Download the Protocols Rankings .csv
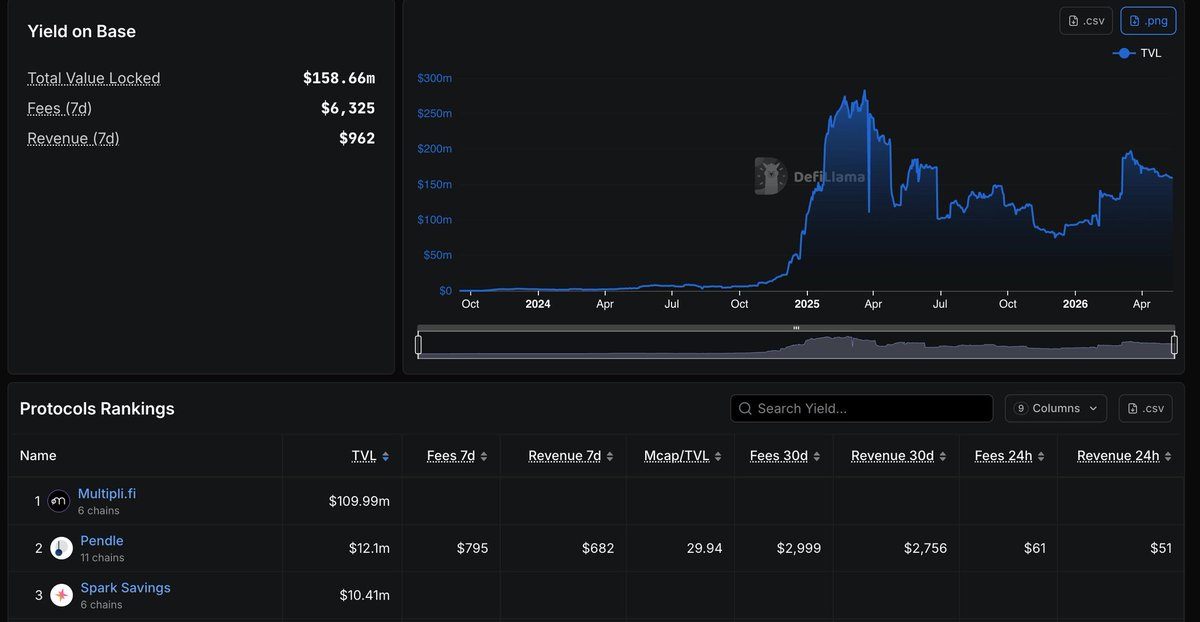This screenshot has height=622, width=1200. pos(1145,408)
